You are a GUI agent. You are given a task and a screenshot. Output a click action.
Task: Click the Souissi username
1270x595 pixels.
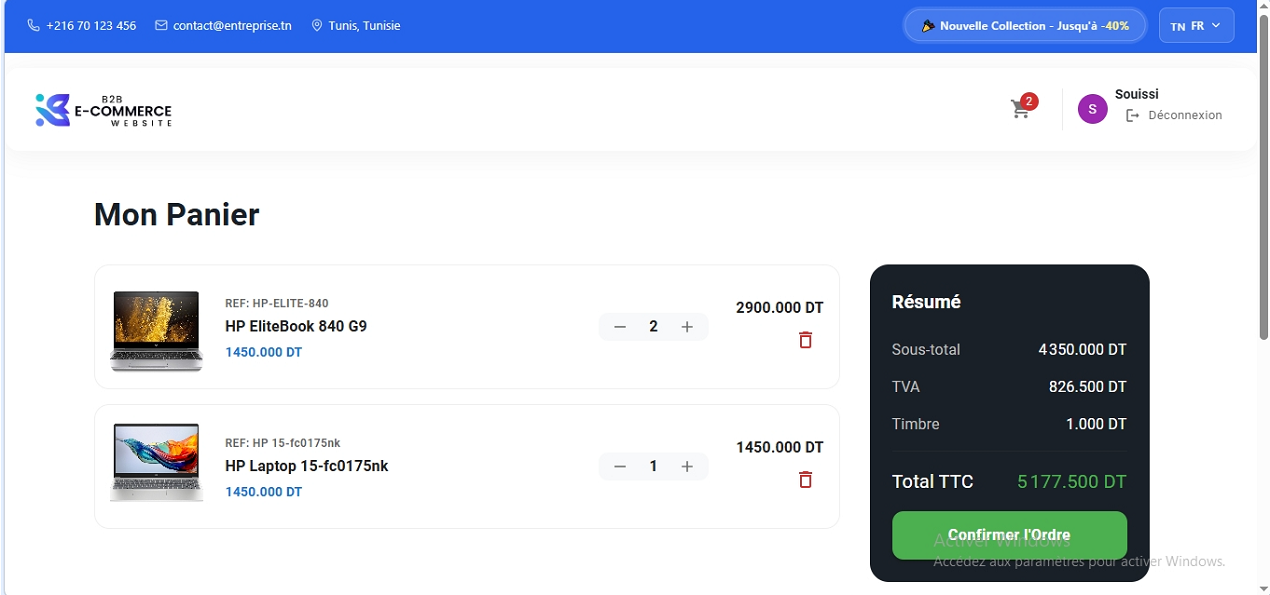[x=1137, y=94]
